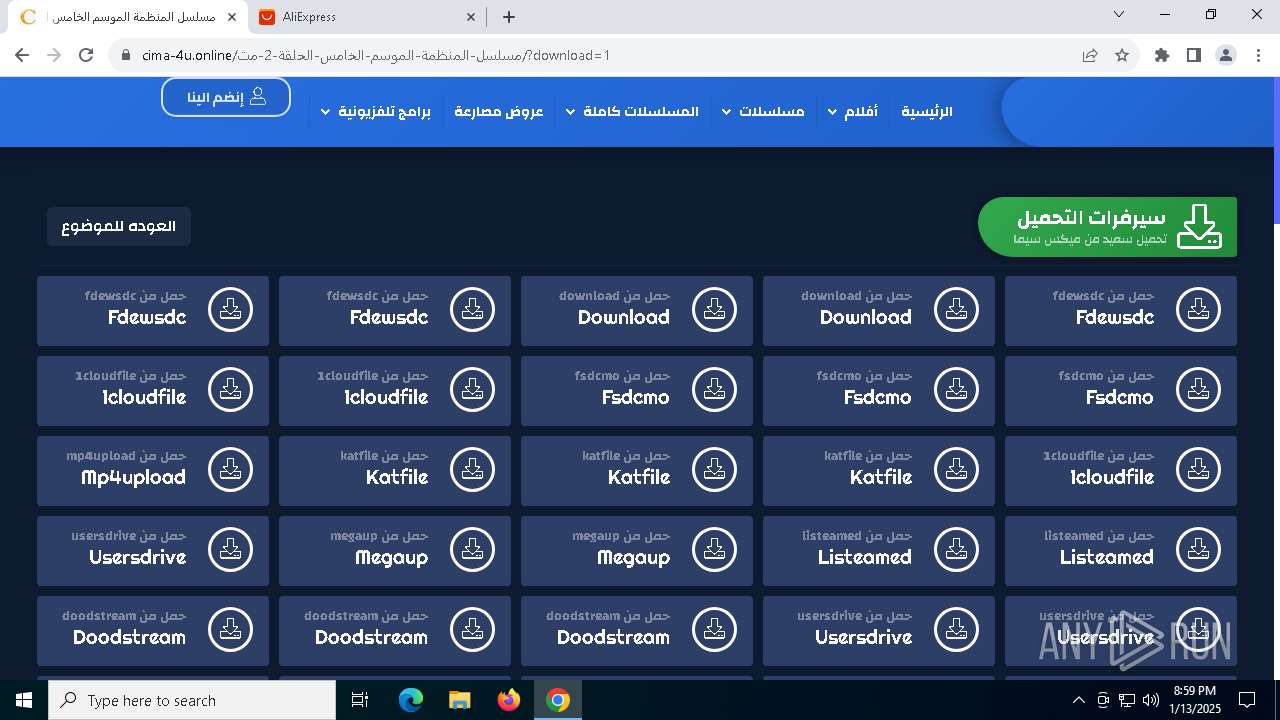
Task: Open the Chrome three-dot menu
Action: [x=1258, y=55]
